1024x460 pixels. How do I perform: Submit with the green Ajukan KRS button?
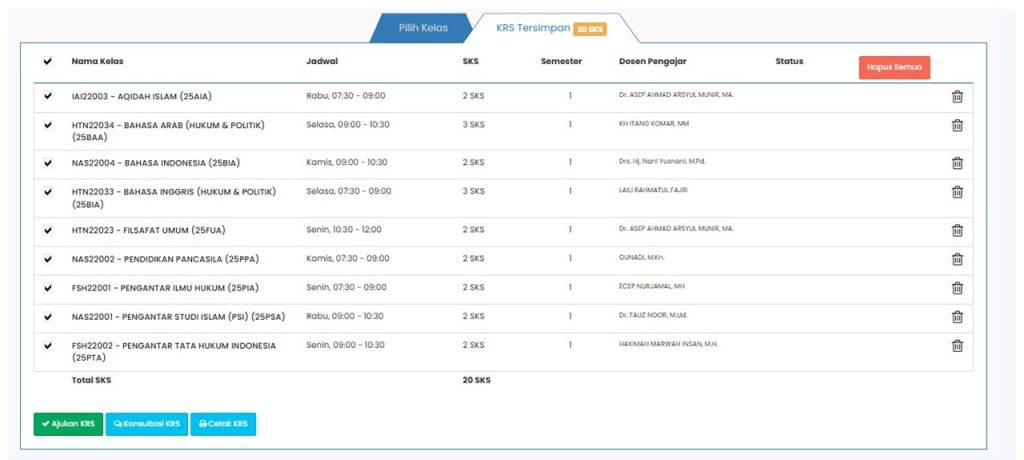point(68,424)
